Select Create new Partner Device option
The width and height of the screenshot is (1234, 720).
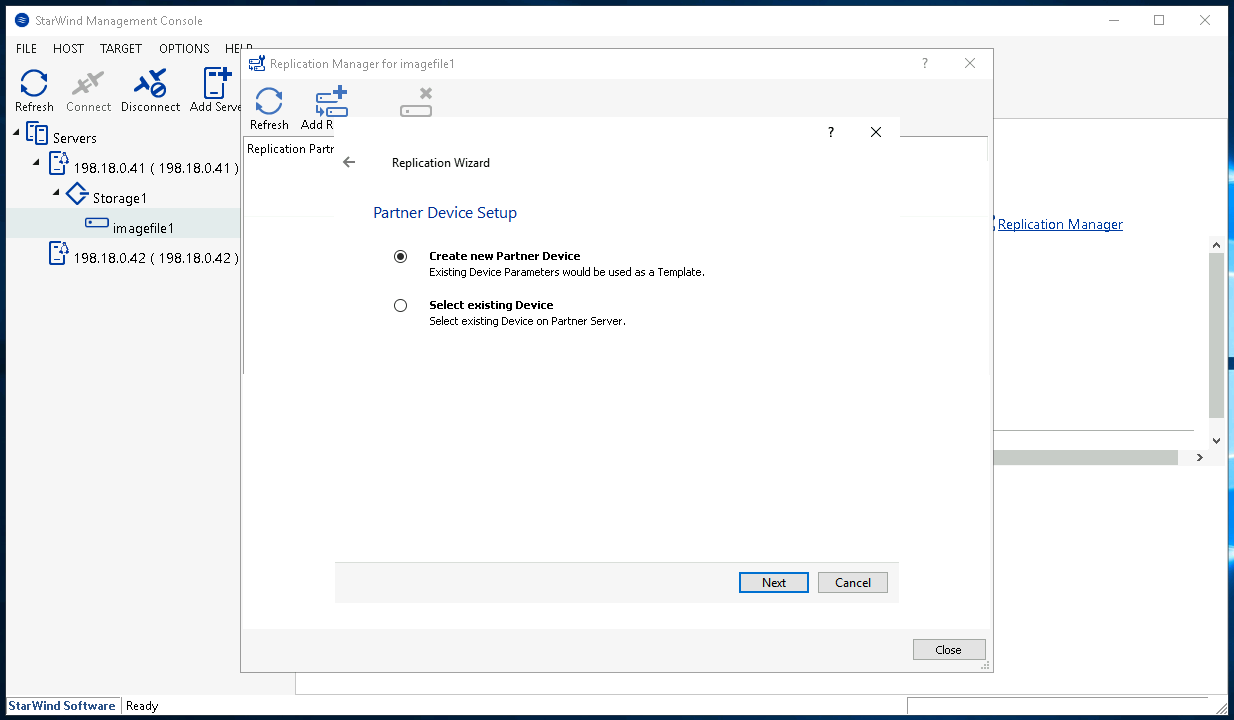(401, 256)
